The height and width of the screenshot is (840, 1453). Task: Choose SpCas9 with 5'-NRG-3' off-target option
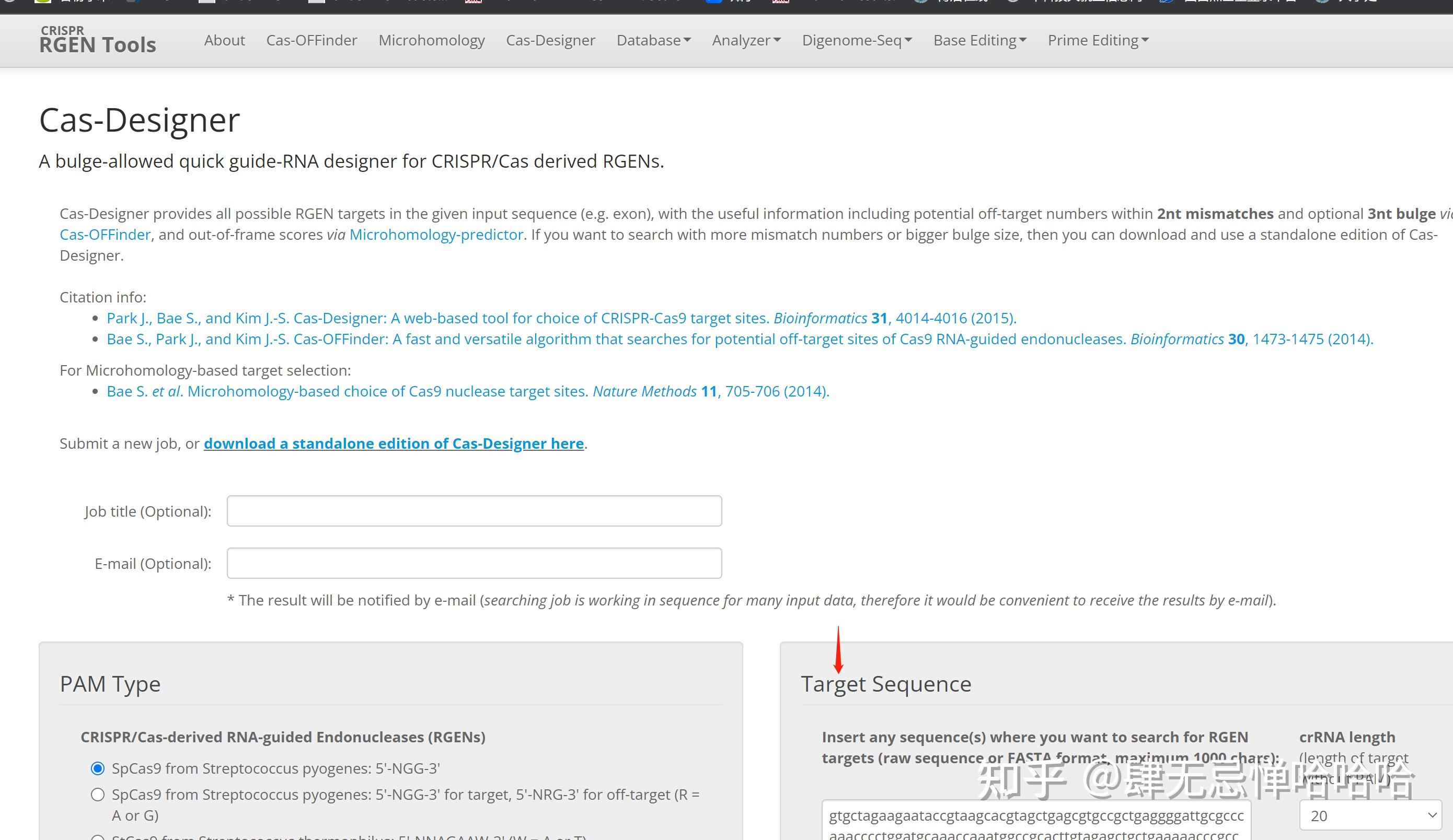click(97, 794)
